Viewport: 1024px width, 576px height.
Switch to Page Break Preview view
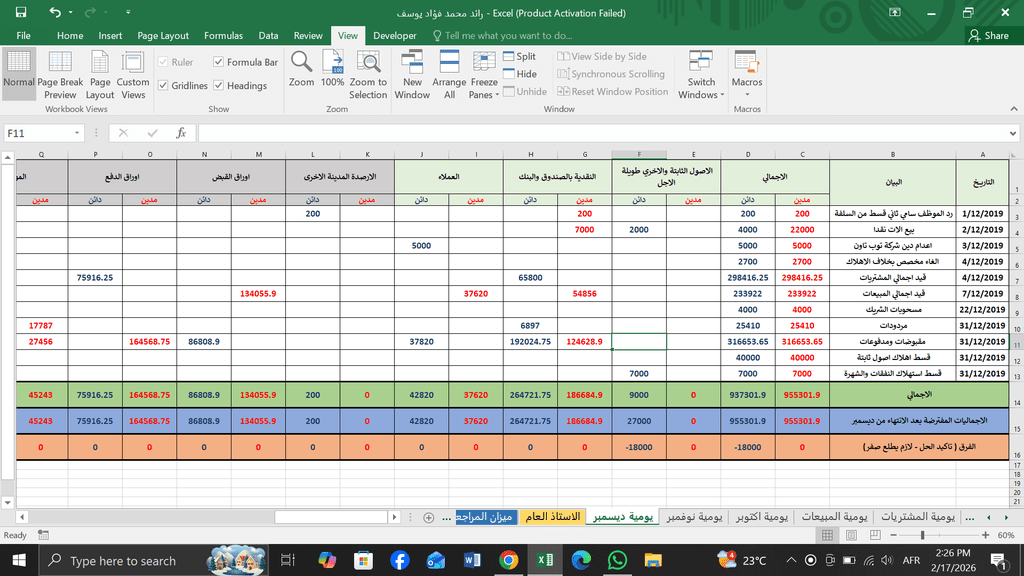[60, 74]
